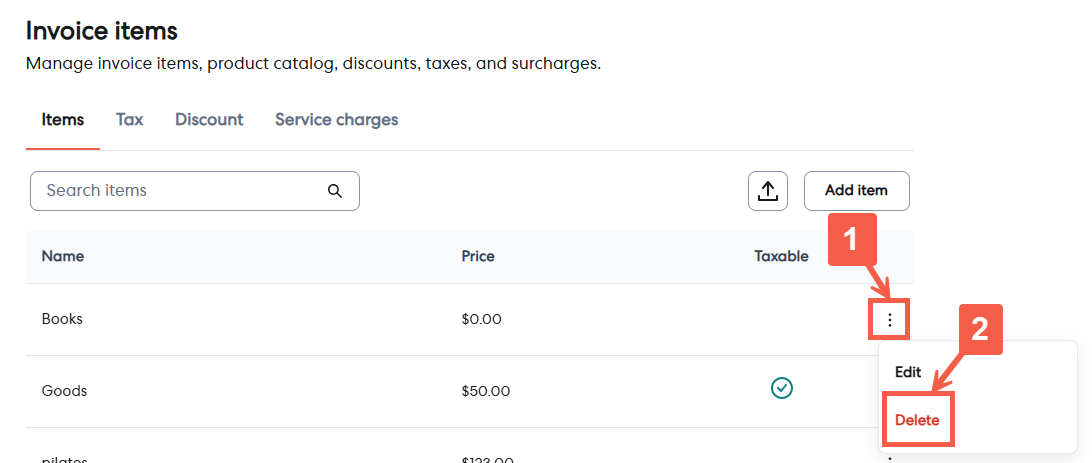This screenshot has width=1092, height=463.
Task: Select the Items tab
Action: coord(62,120)
